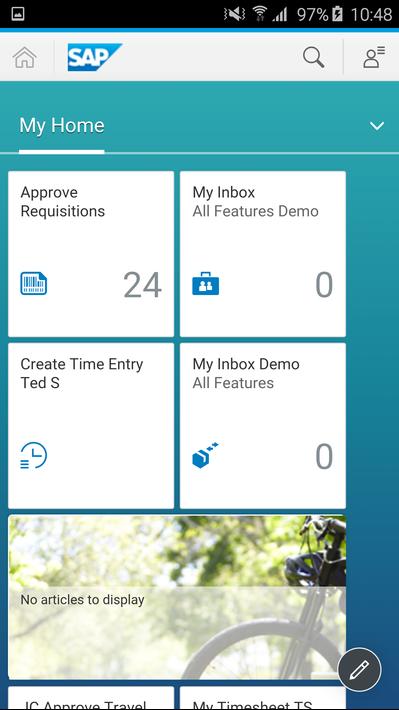Tap the picture notification icon in status bar

tap(18, 14)
